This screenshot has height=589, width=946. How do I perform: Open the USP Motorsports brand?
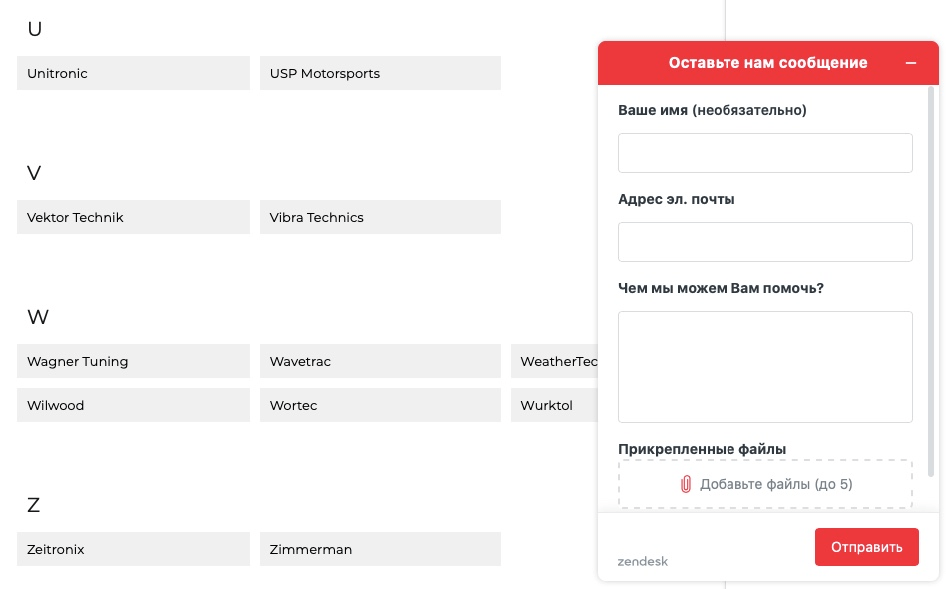(380, 73)
